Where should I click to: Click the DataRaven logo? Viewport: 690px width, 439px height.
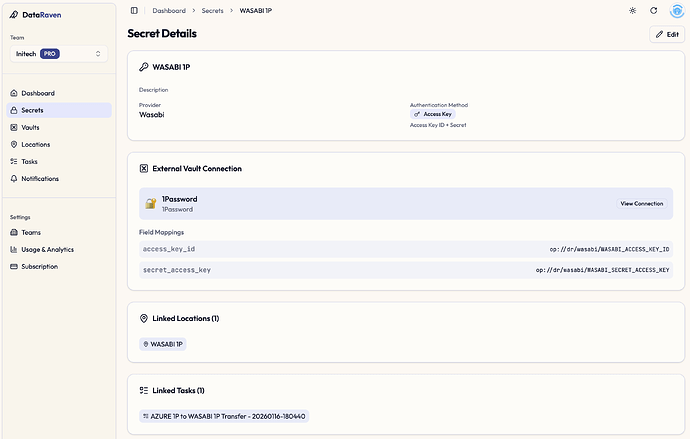tap(35, 15)
